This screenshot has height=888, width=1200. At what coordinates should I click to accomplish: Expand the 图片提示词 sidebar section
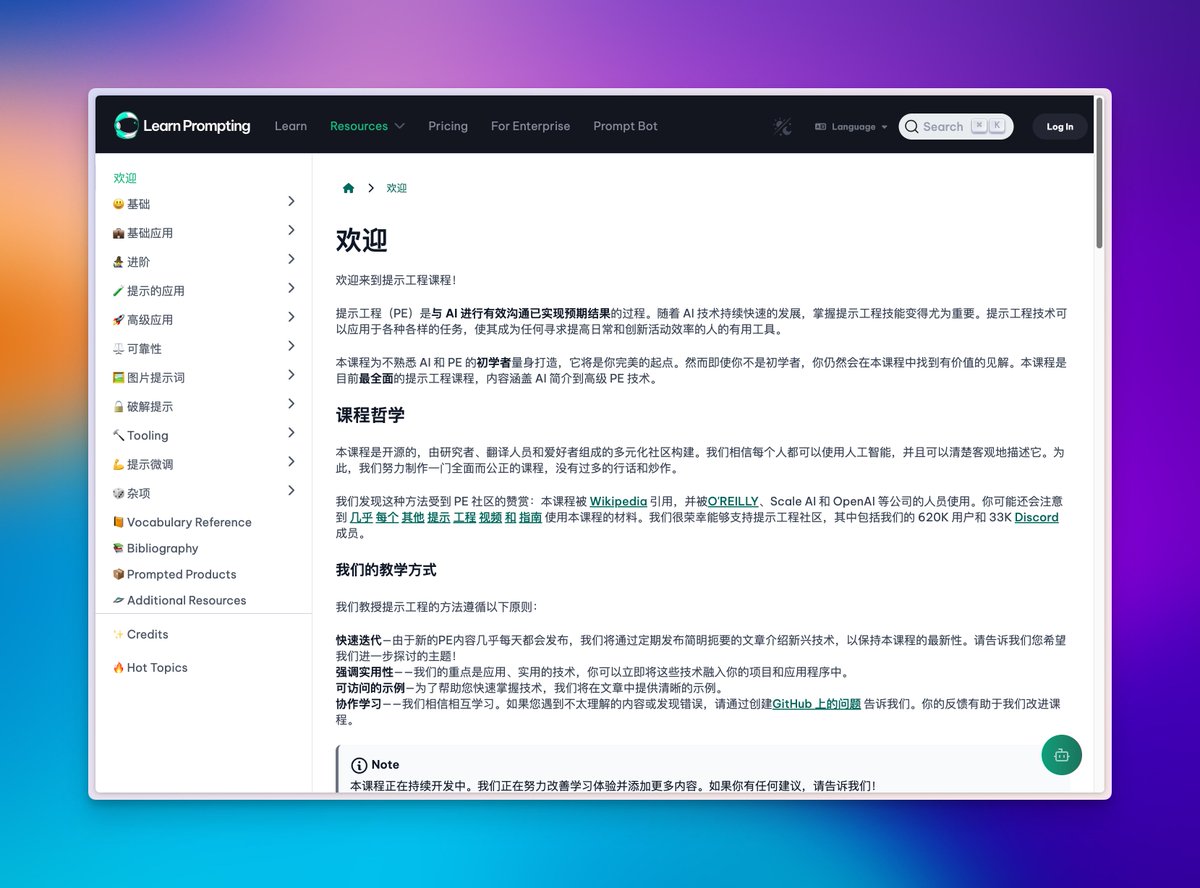point(291,375)
